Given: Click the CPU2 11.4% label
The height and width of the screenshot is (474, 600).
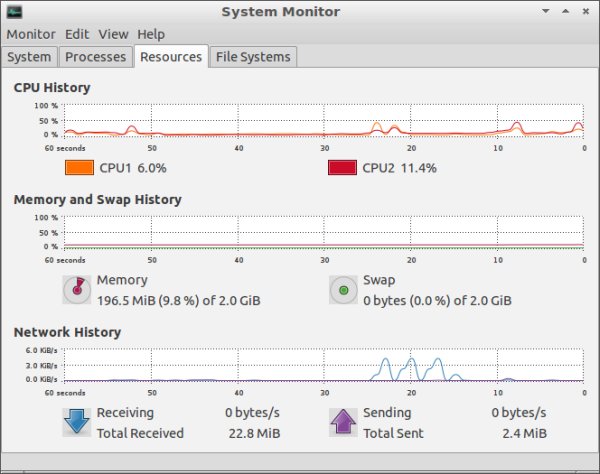Looking at the screenshot, I should point(399,168).
